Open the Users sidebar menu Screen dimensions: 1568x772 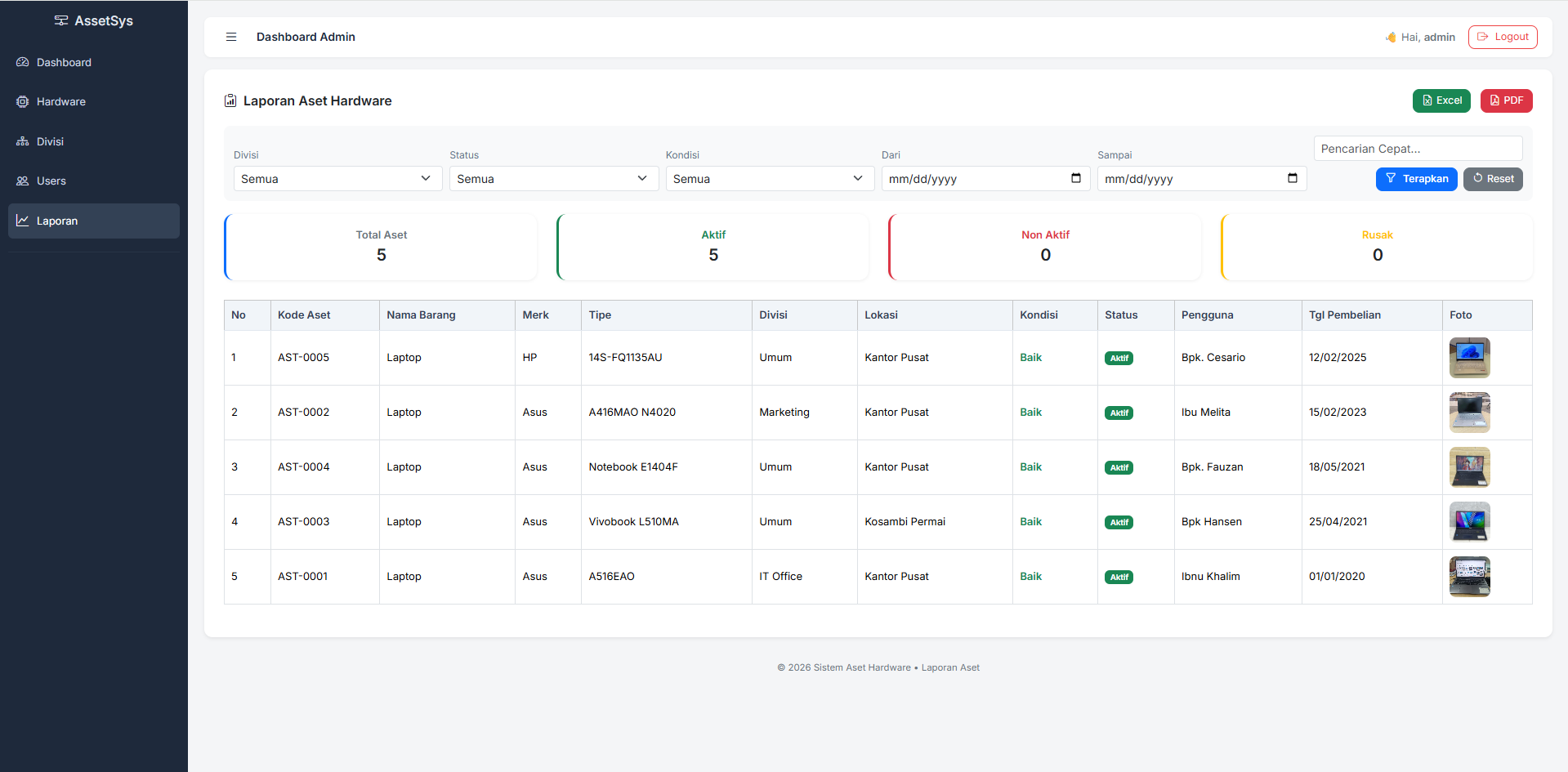51,181
